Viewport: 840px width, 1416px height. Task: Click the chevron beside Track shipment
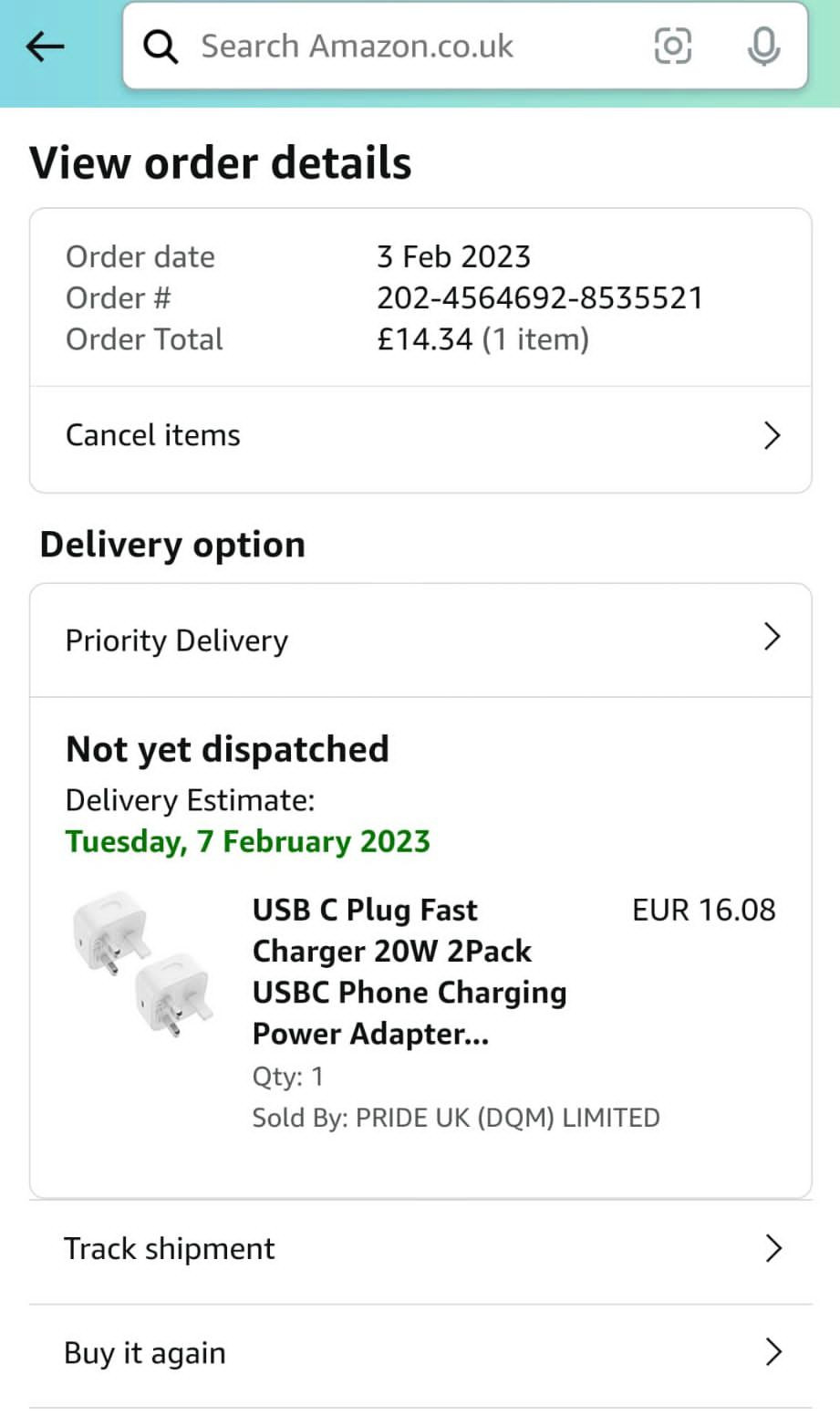pyautogui.click(x=773, y=1248)
